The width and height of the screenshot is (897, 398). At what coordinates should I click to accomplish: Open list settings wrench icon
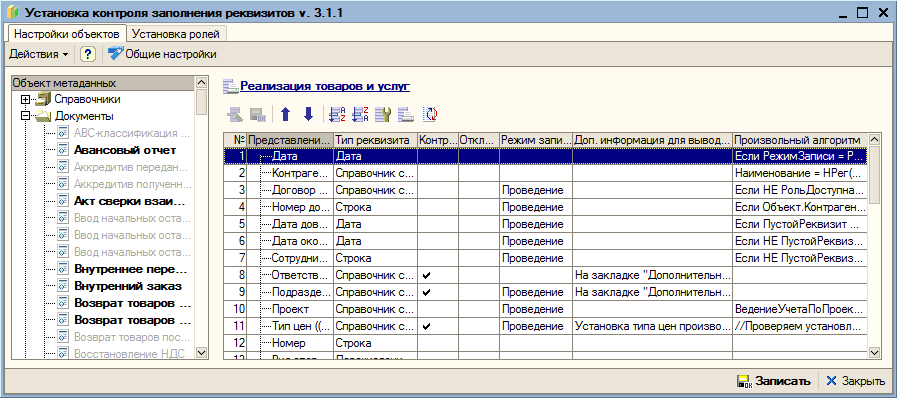383,115
